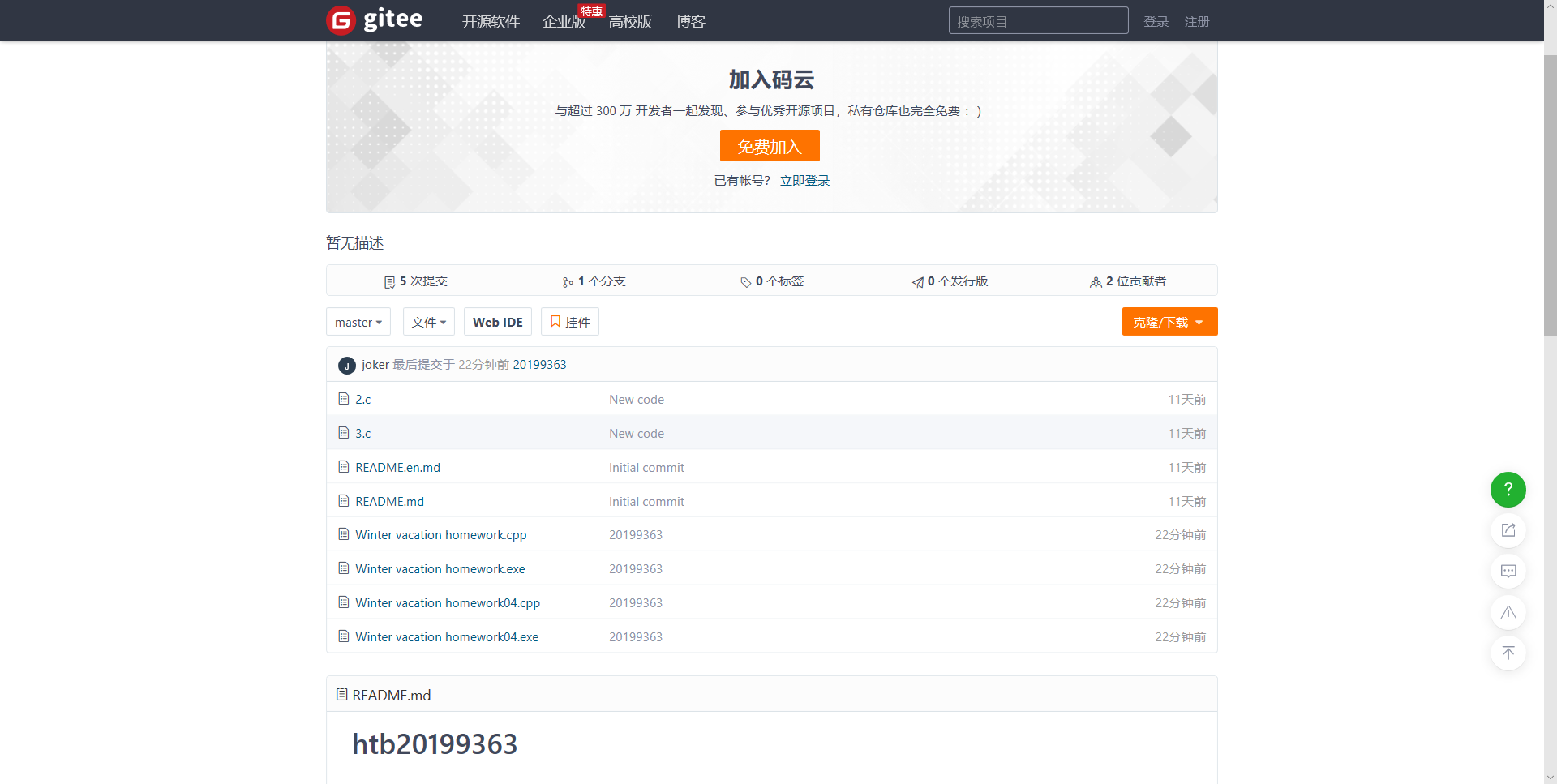1557x784 pixels.
Task: Open 高校版 in the top navigation
Action: 630,22
